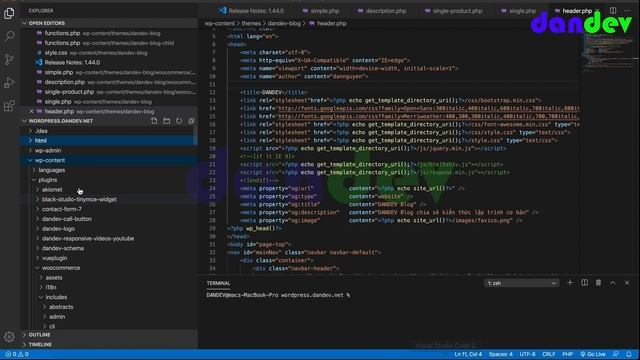This screenshot has height=360, width=640.
Task: Open style.css from Open Editors
Action: [x=109, y=53]
